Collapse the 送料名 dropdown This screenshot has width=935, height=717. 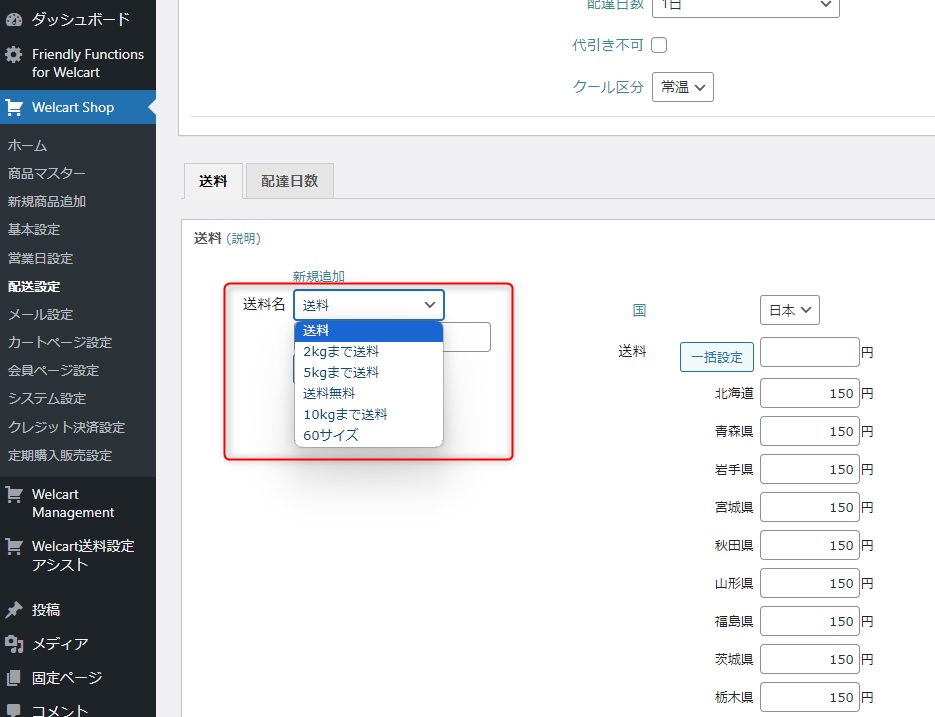368,305
